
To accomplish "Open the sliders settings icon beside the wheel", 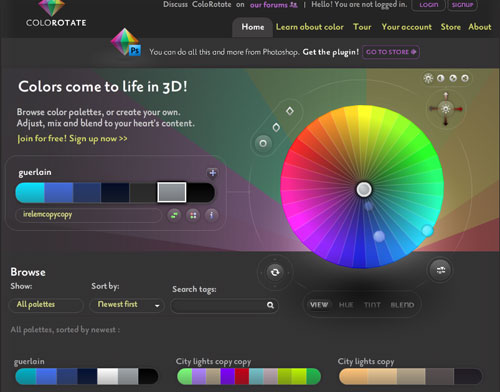I will (441, 270).
